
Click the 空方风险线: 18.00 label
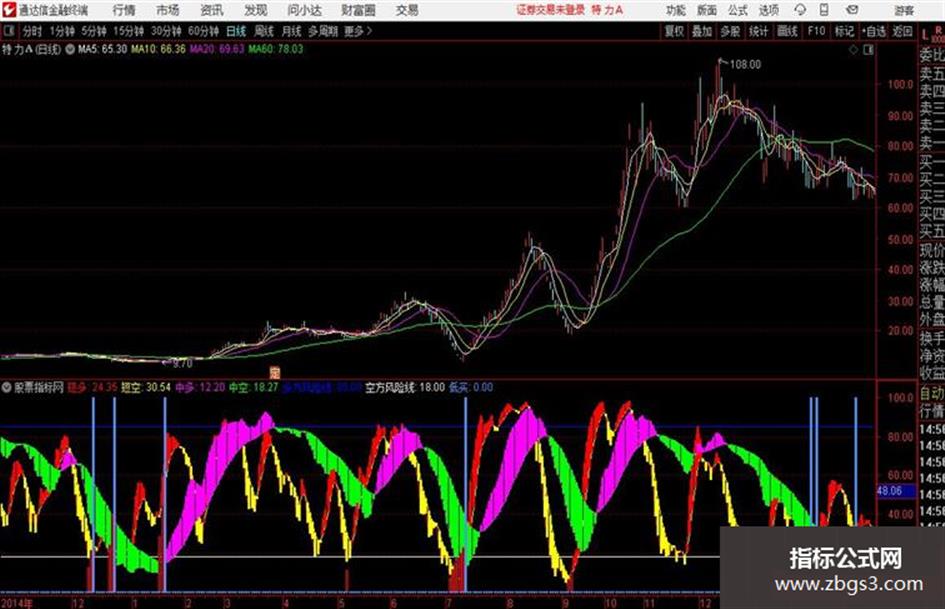pyautogui.click(x=405, y=388)
